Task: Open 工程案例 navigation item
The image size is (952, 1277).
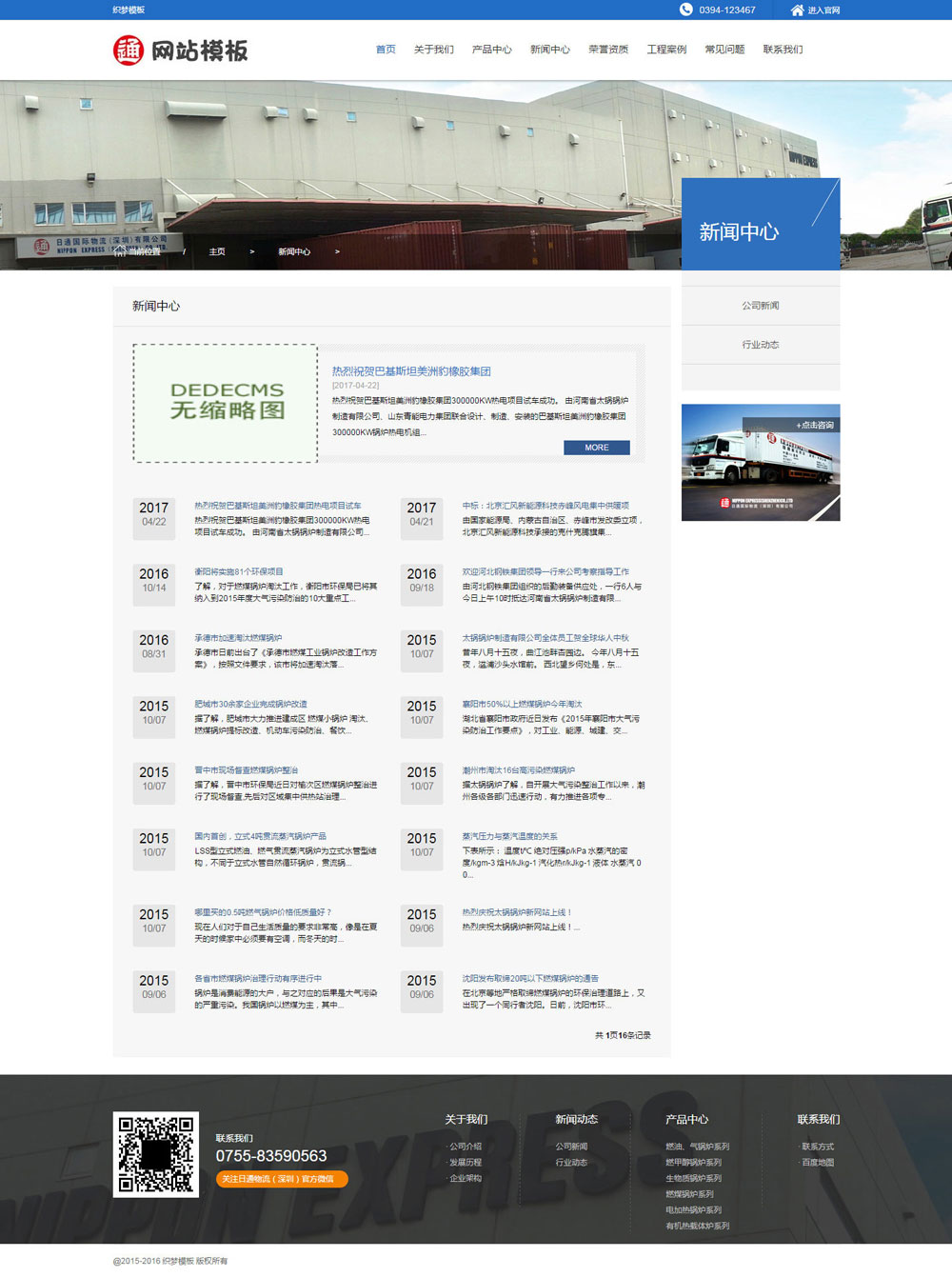Action: [666, 50]
